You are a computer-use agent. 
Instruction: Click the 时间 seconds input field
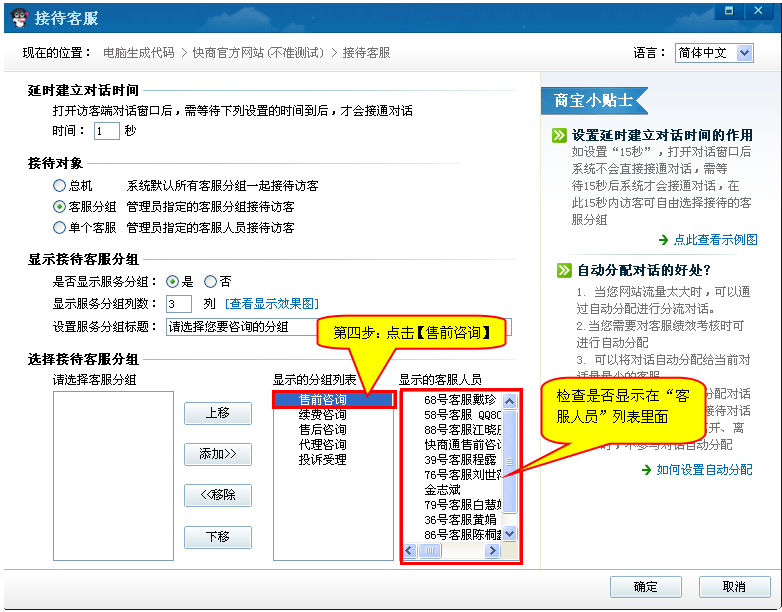(x=106, y=131)
